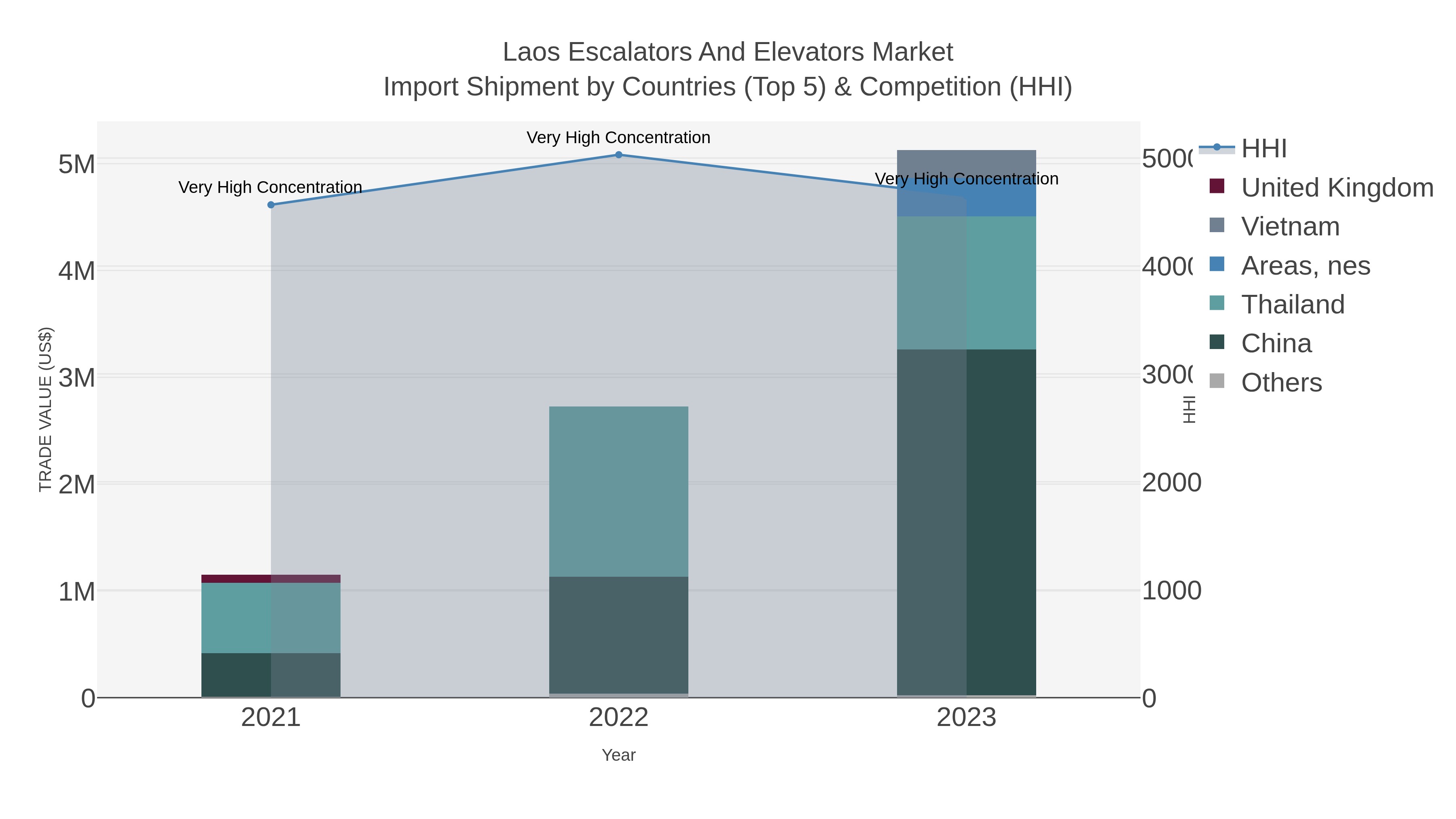
Task: Toggle the United Kingdom legend entry
Action: [1321, 188]
